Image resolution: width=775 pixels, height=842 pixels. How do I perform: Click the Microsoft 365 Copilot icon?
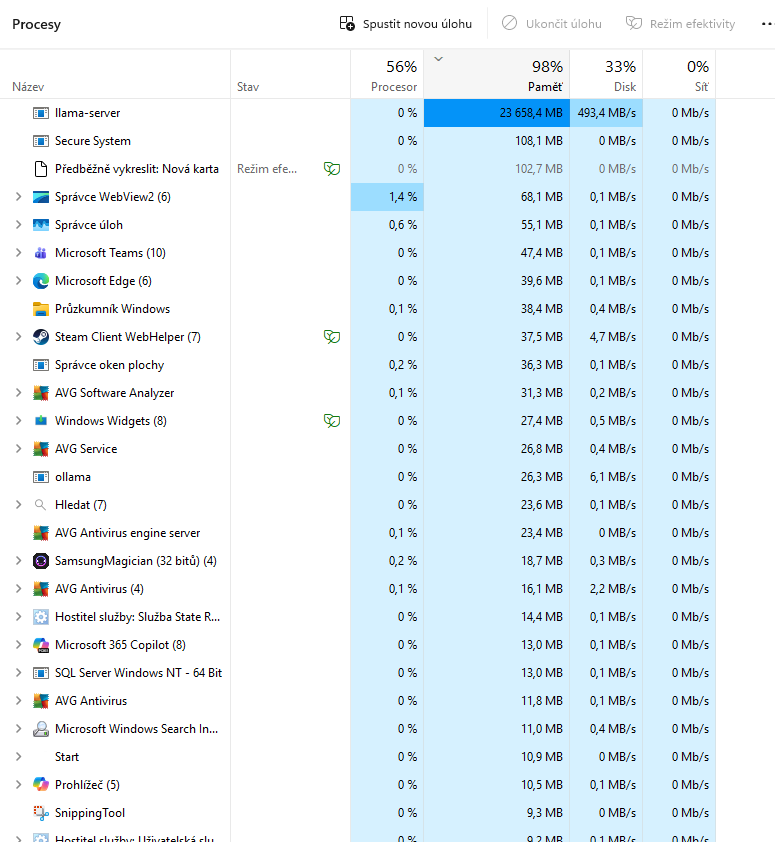pyautogui.click(x=41, y=645)
